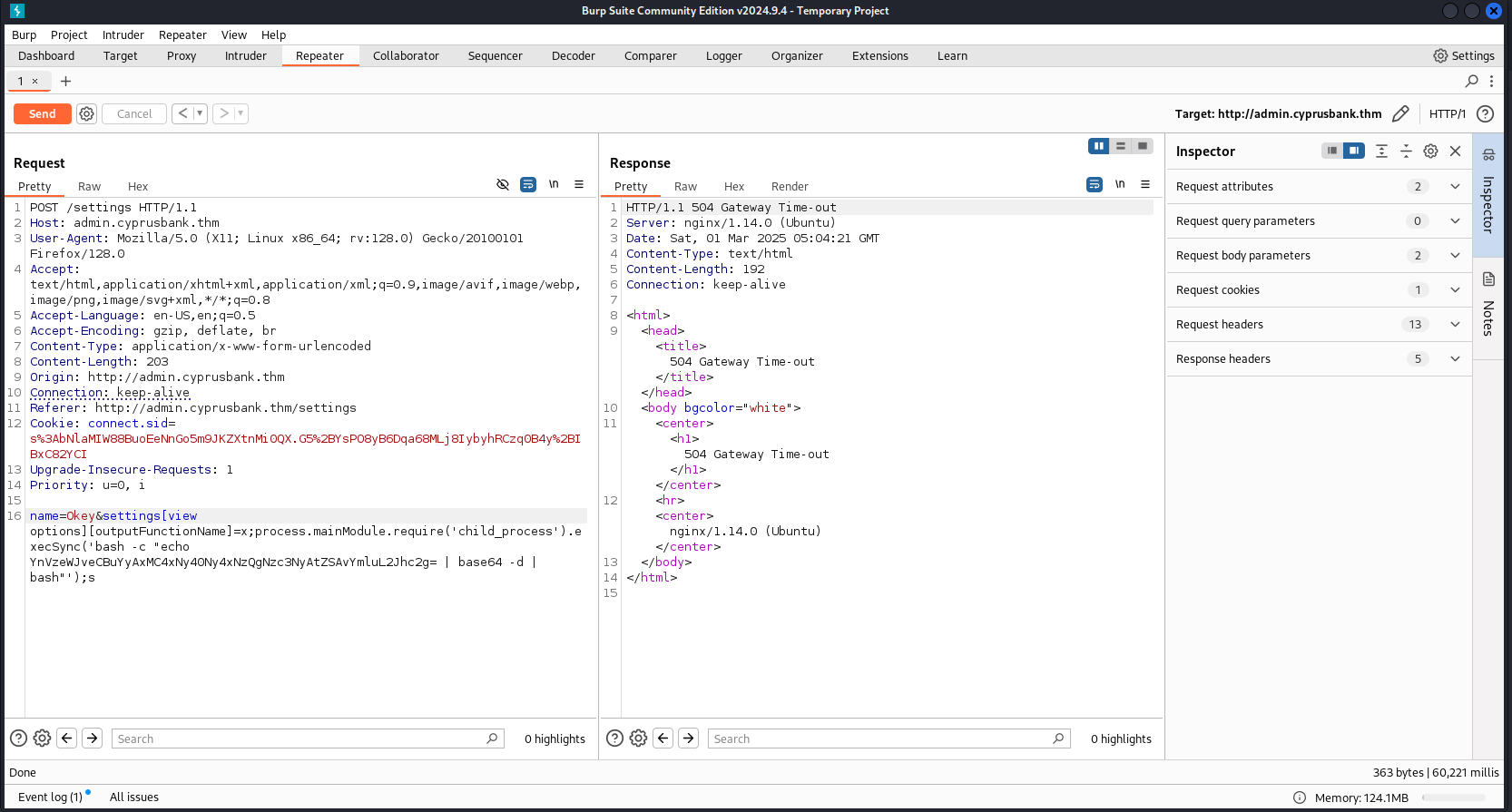Select side-by-side request/response layout
Screen dimensions: 1512x812
(1099, 146)
